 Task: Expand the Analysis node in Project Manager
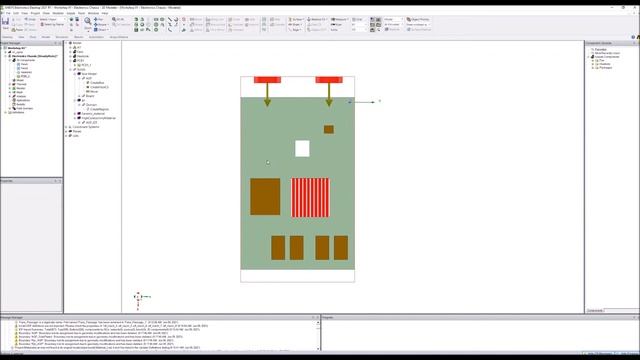[10, 96]
